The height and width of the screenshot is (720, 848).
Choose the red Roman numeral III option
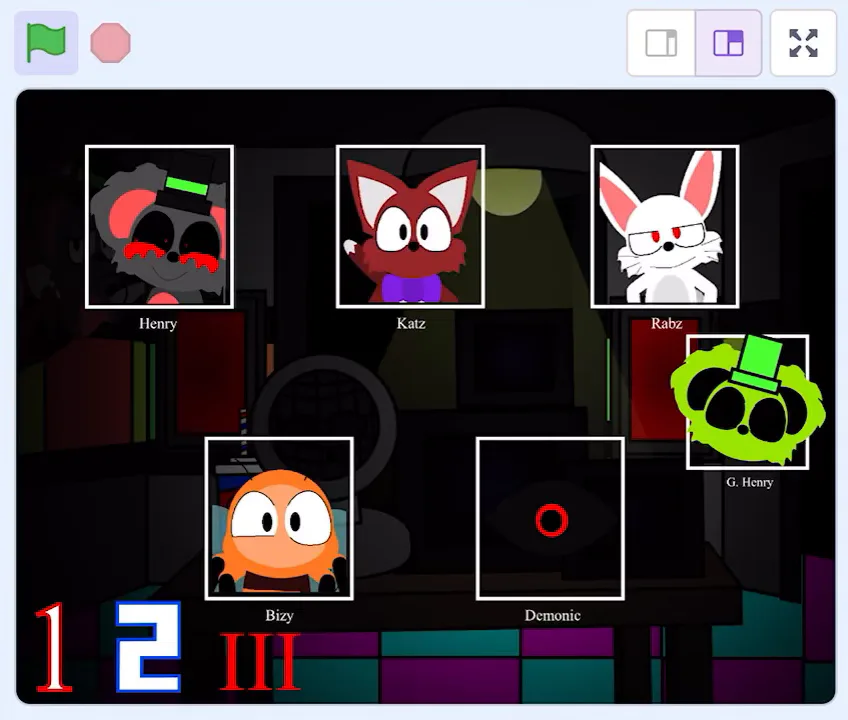coord(260,662)
